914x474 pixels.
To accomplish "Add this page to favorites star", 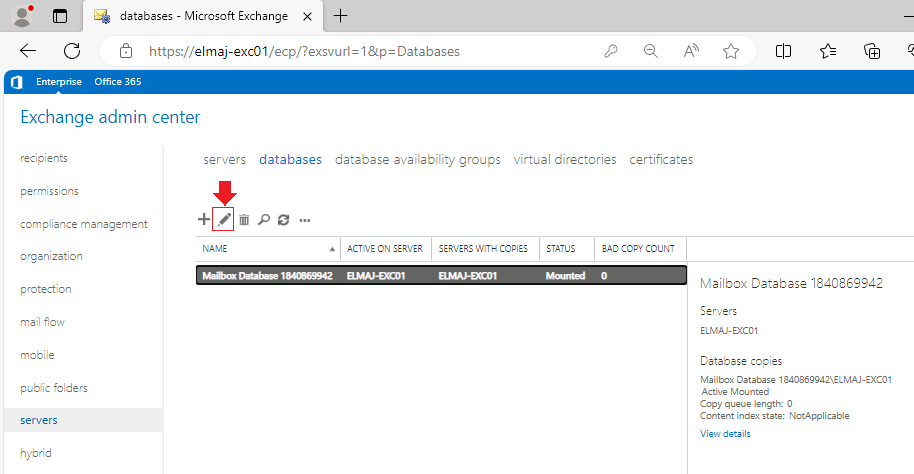I will (731, 51).
